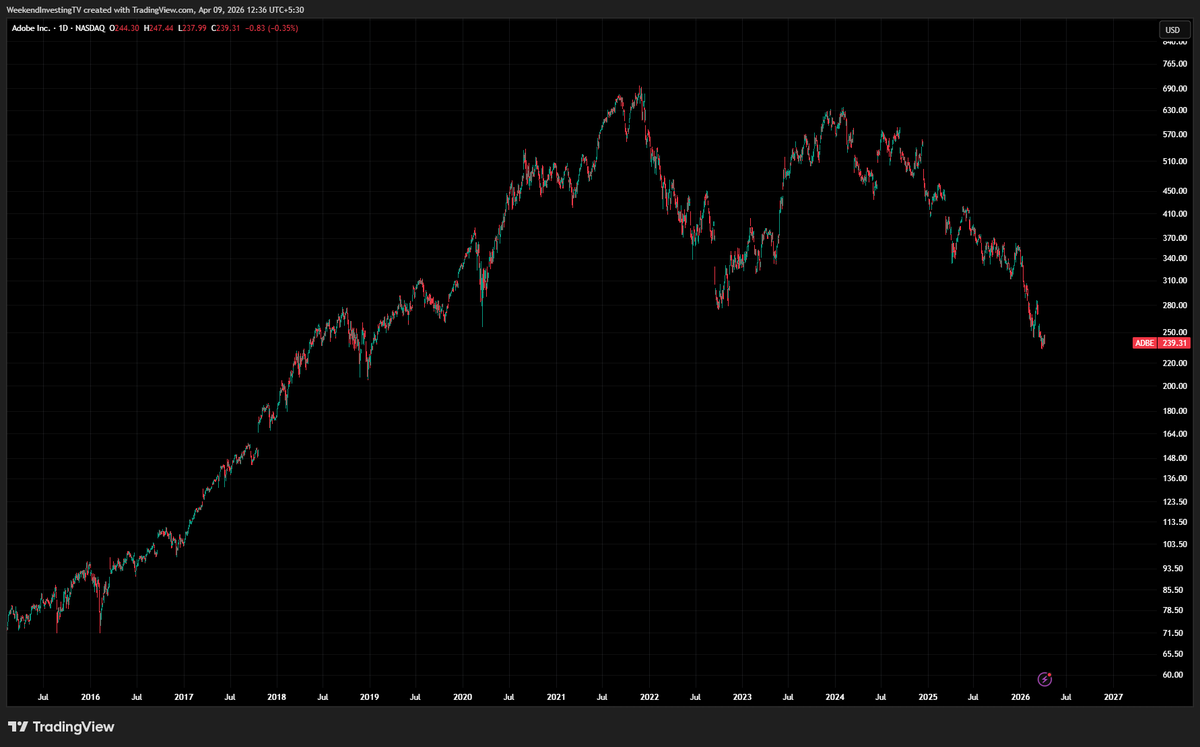The width and height of the screenshot is (1200, 747).
Task: Click the 78.50 price axis label
Action: pos(1173,610)
